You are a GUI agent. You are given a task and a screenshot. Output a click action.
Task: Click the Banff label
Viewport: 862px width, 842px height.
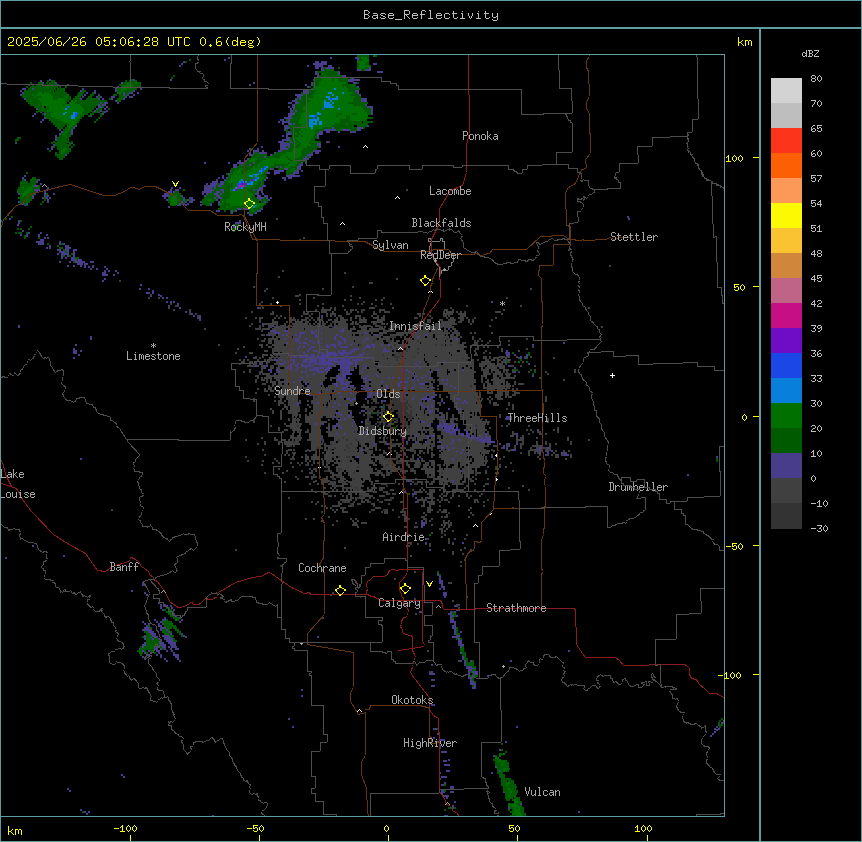click(x=124, y=567)
